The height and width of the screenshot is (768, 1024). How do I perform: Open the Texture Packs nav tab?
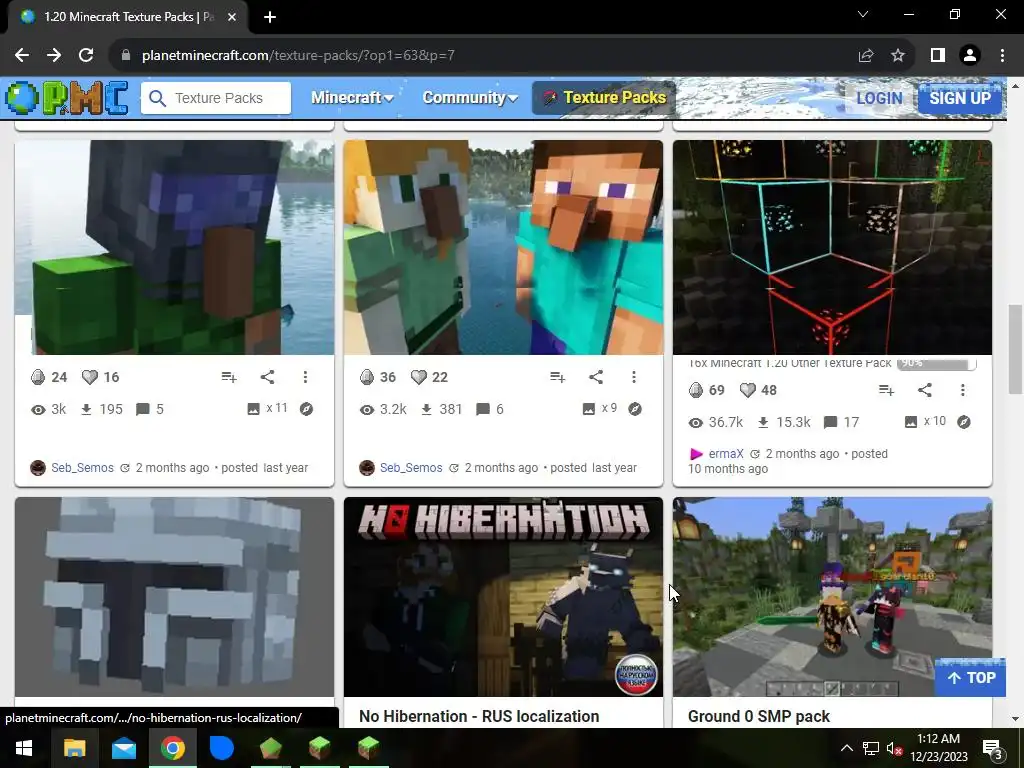tap(603, 98)
